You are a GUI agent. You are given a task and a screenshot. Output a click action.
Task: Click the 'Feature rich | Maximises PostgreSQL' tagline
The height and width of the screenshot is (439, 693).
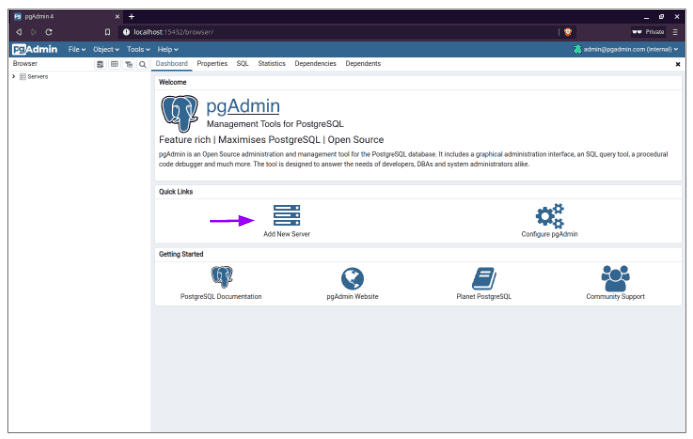pyautogui.click(x=271, y=140)
